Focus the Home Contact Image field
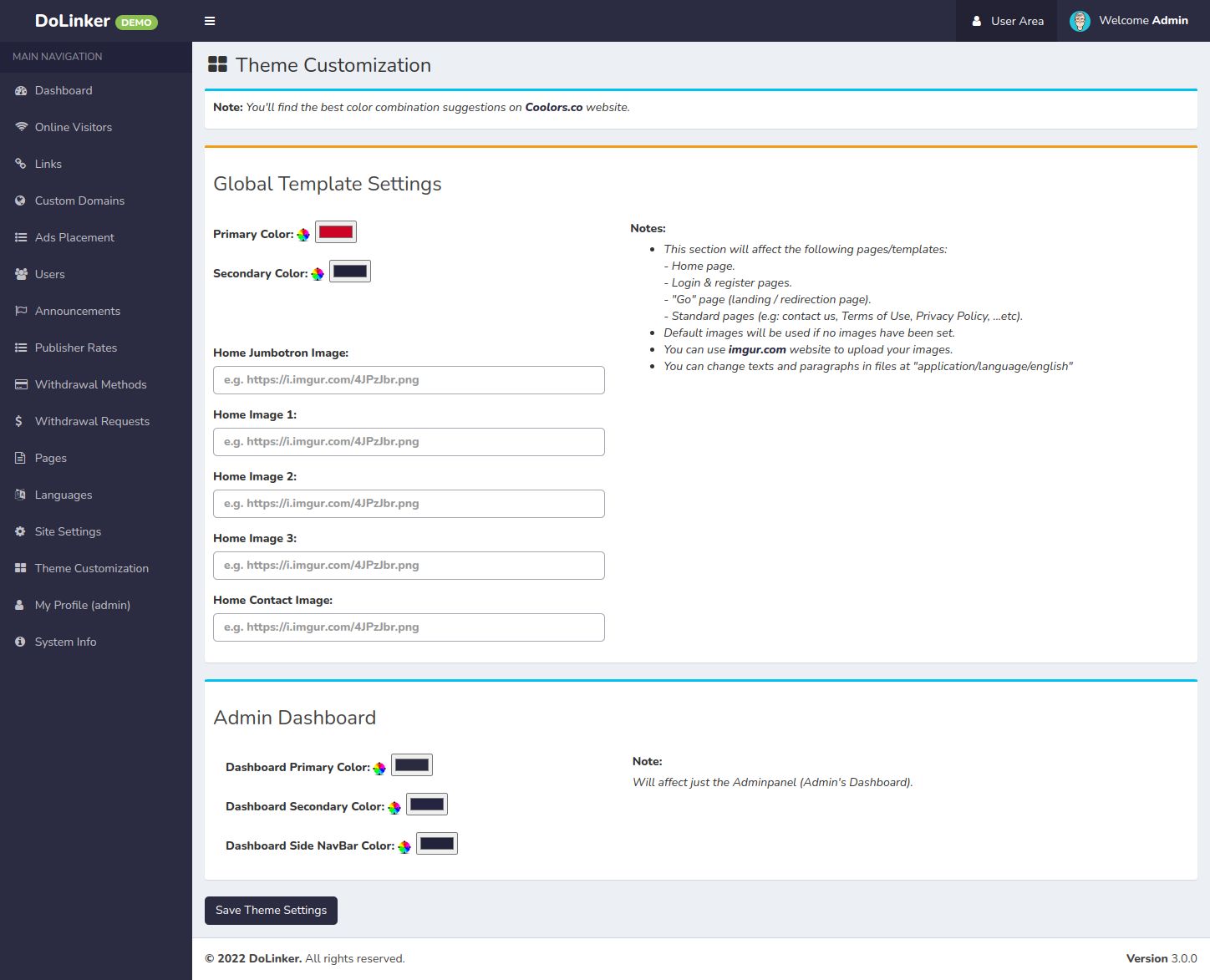 pyautogui.click(x=409, y=627)
